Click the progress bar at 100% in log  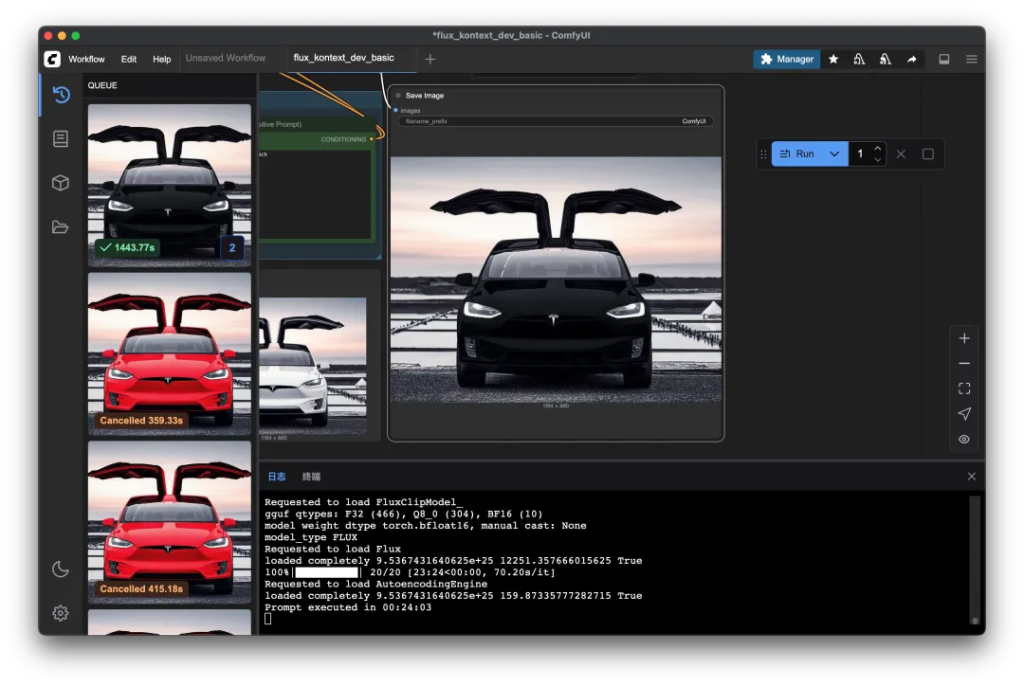pos(327,572)
